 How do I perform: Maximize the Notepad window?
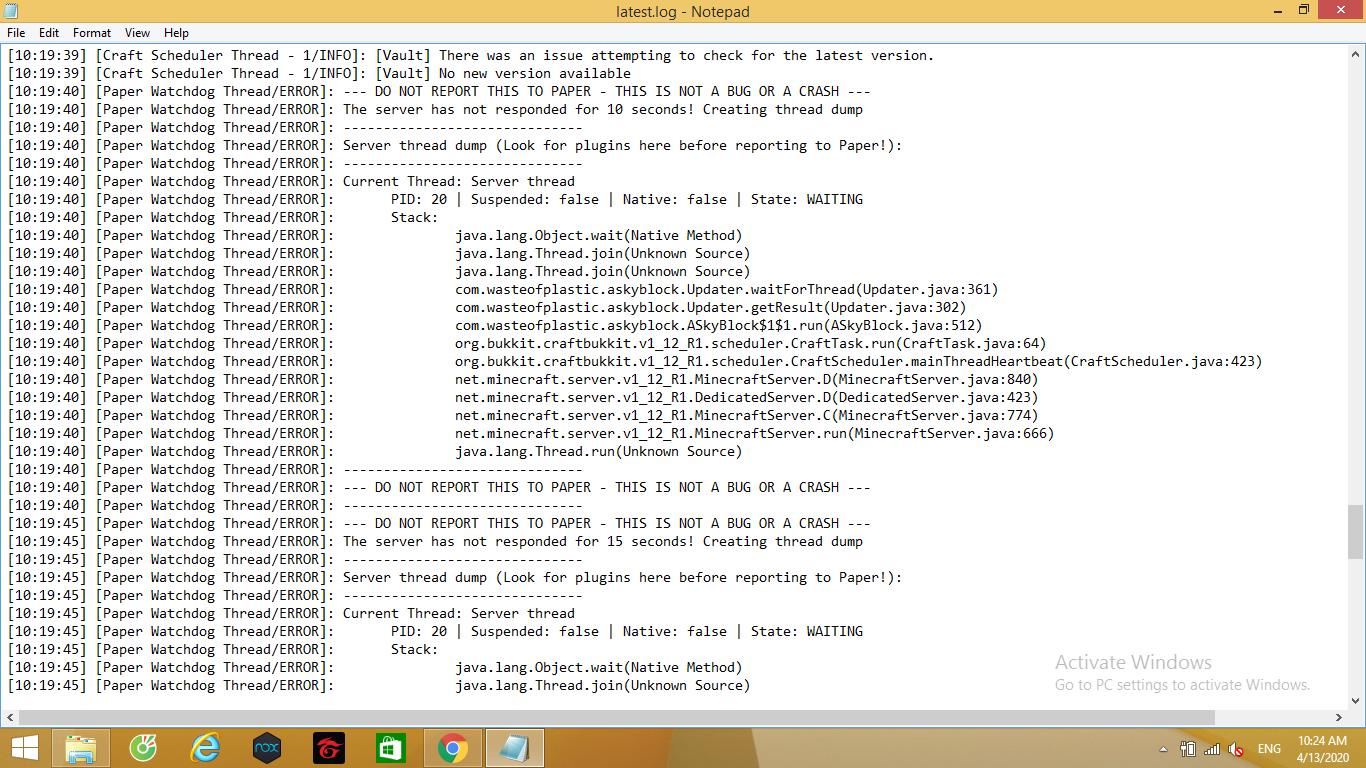[x=1303, y=10]
